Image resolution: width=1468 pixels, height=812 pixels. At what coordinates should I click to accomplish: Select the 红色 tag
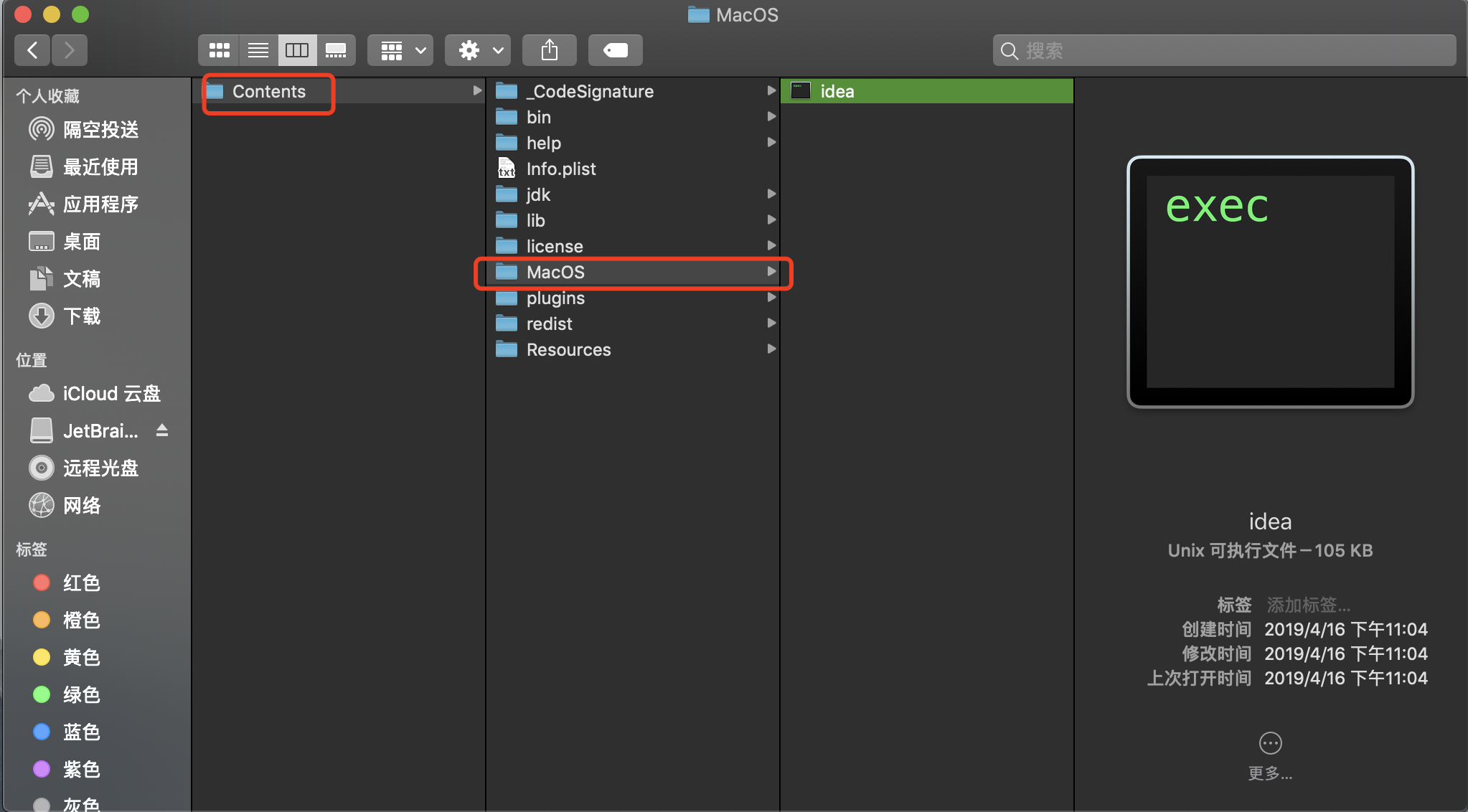(67, 582)
